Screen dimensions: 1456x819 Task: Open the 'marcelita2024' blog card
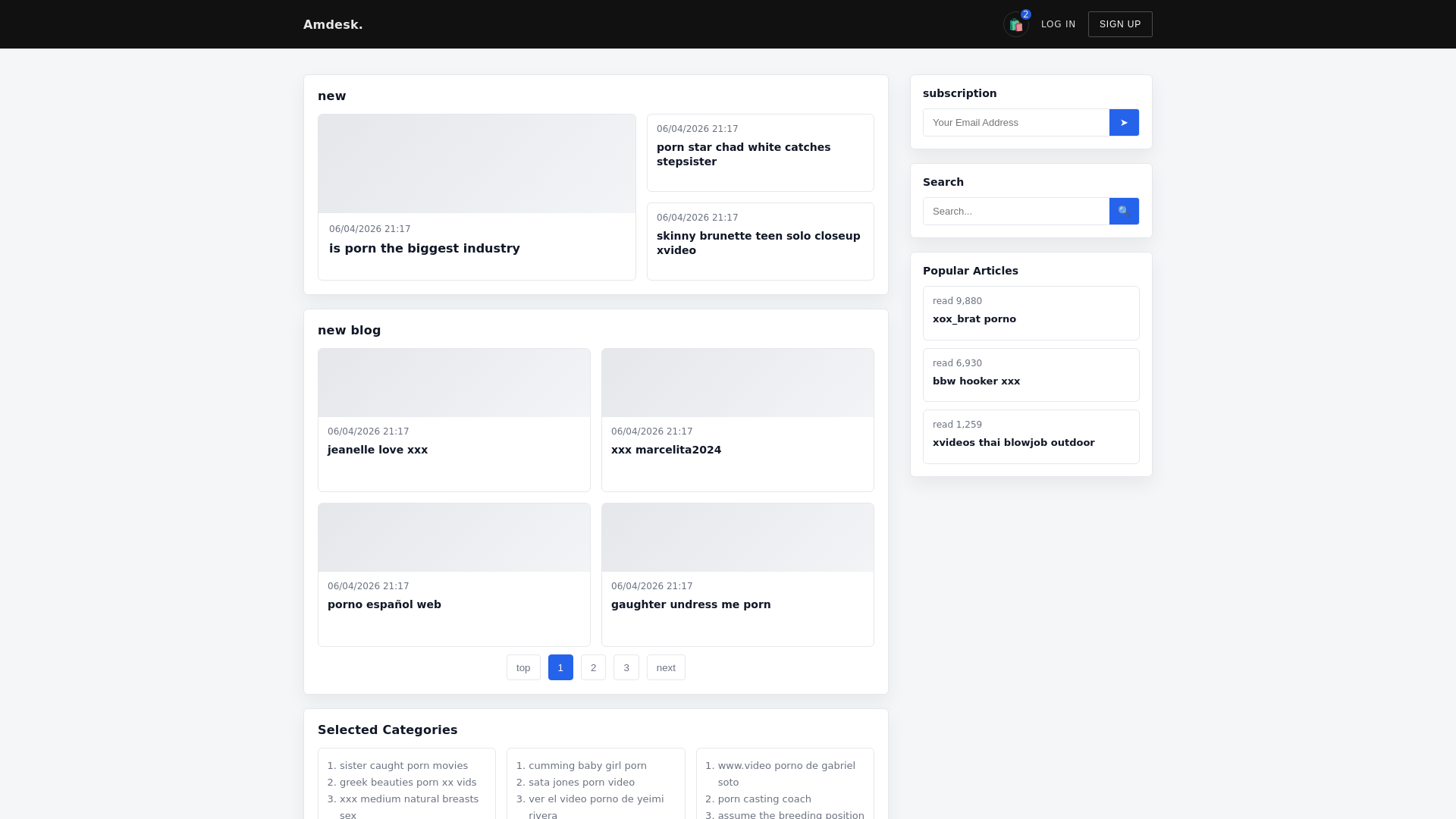pyautogui.click(x=666, y=450)
